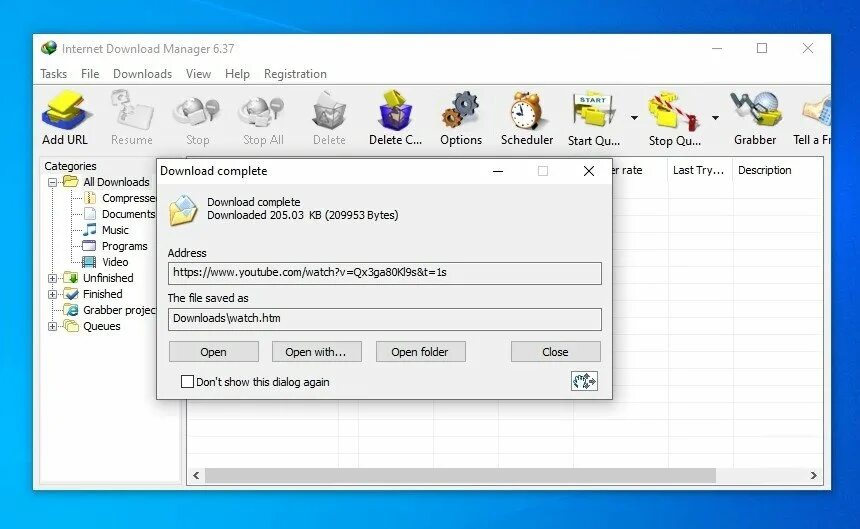
Task: Open the Start Queue dropdown arrow
Action: pyautogui.click(x=635, y=118)
